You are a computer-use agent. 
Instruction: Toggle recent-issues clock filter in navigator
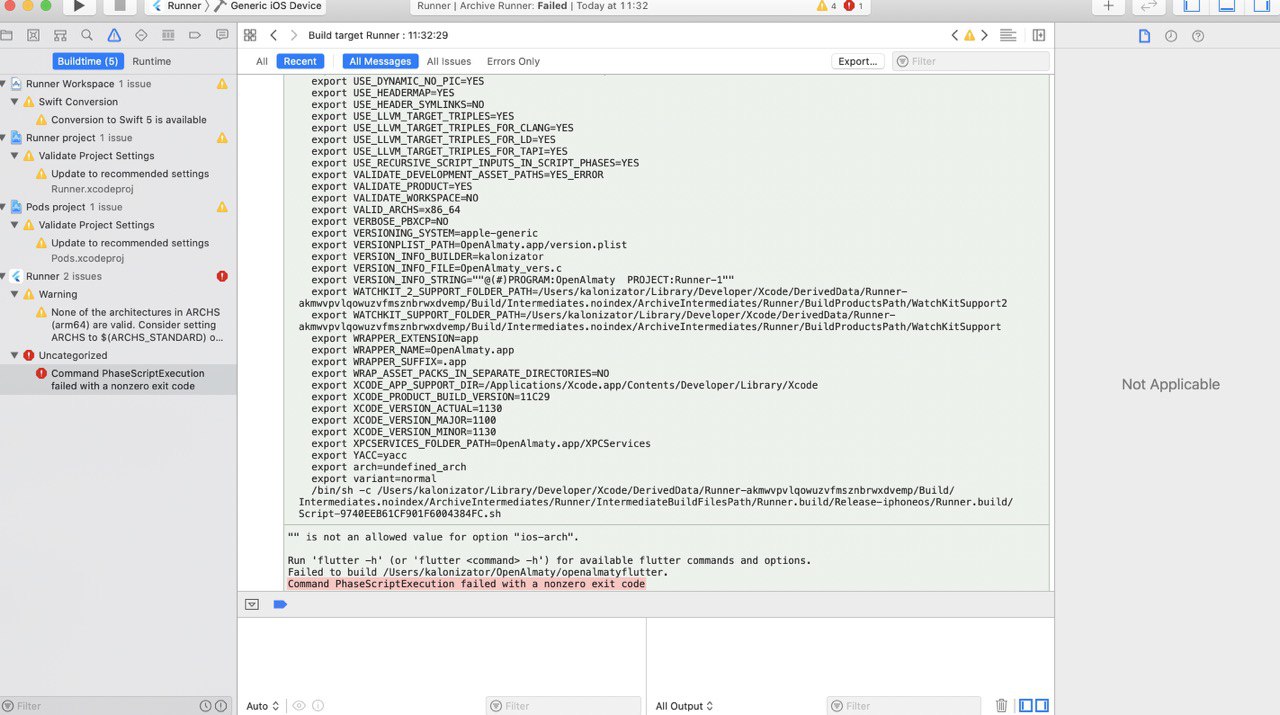pyautogui.click(x=205, y=706)
